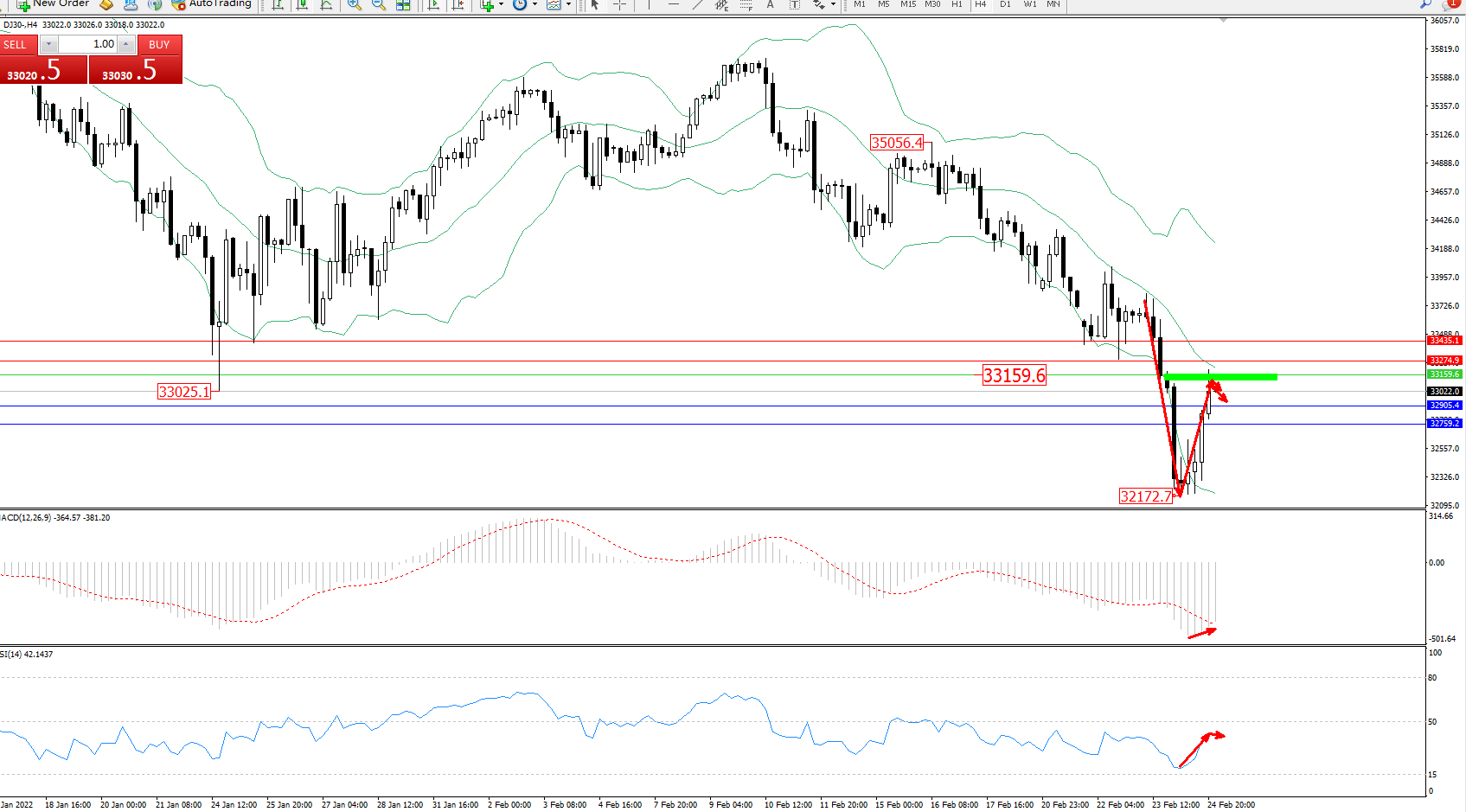Click the lot volume field showing 1.00
Screen dimensions: 1466x812
tap(87, 44)
